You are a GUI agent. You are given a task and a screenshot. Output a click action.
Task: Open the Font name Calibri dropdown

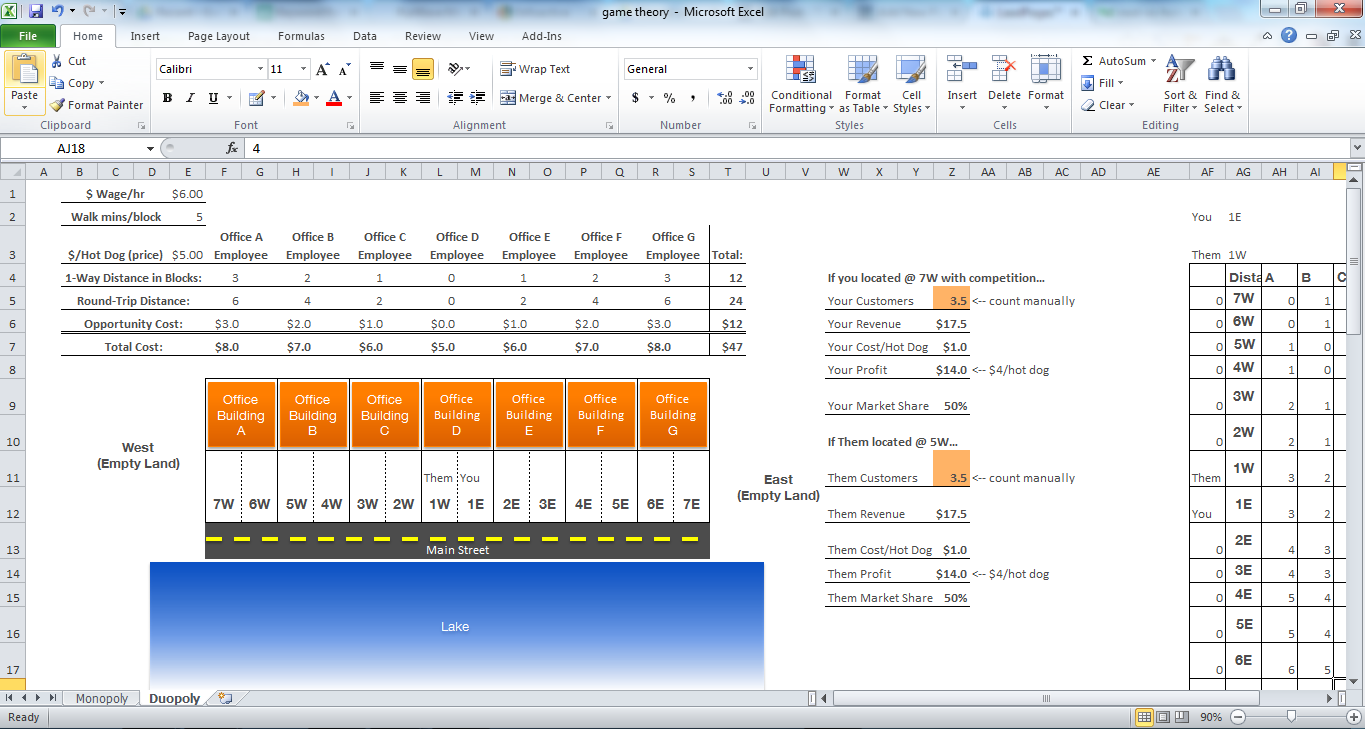260,69
